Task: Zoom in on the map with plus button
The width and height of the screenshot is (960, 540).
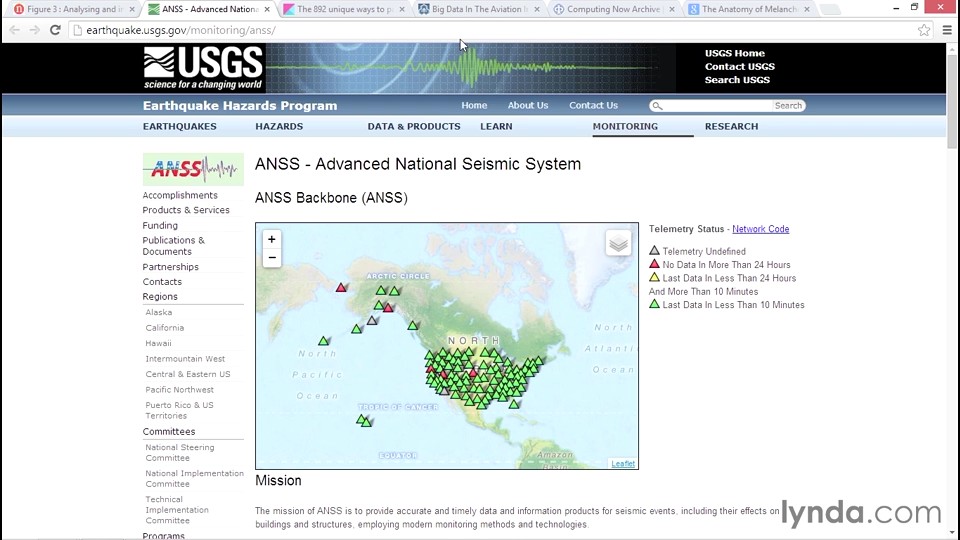Action: 272,239
